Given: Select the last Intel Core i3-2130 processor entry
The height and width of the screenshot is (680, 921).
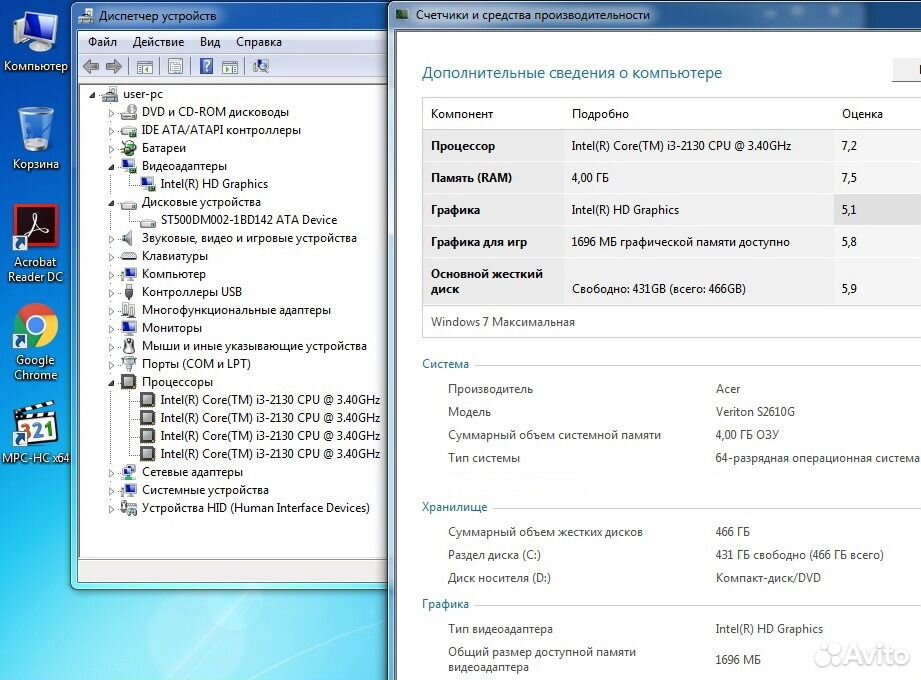Looking at the screenshot, I should (270, 454).
